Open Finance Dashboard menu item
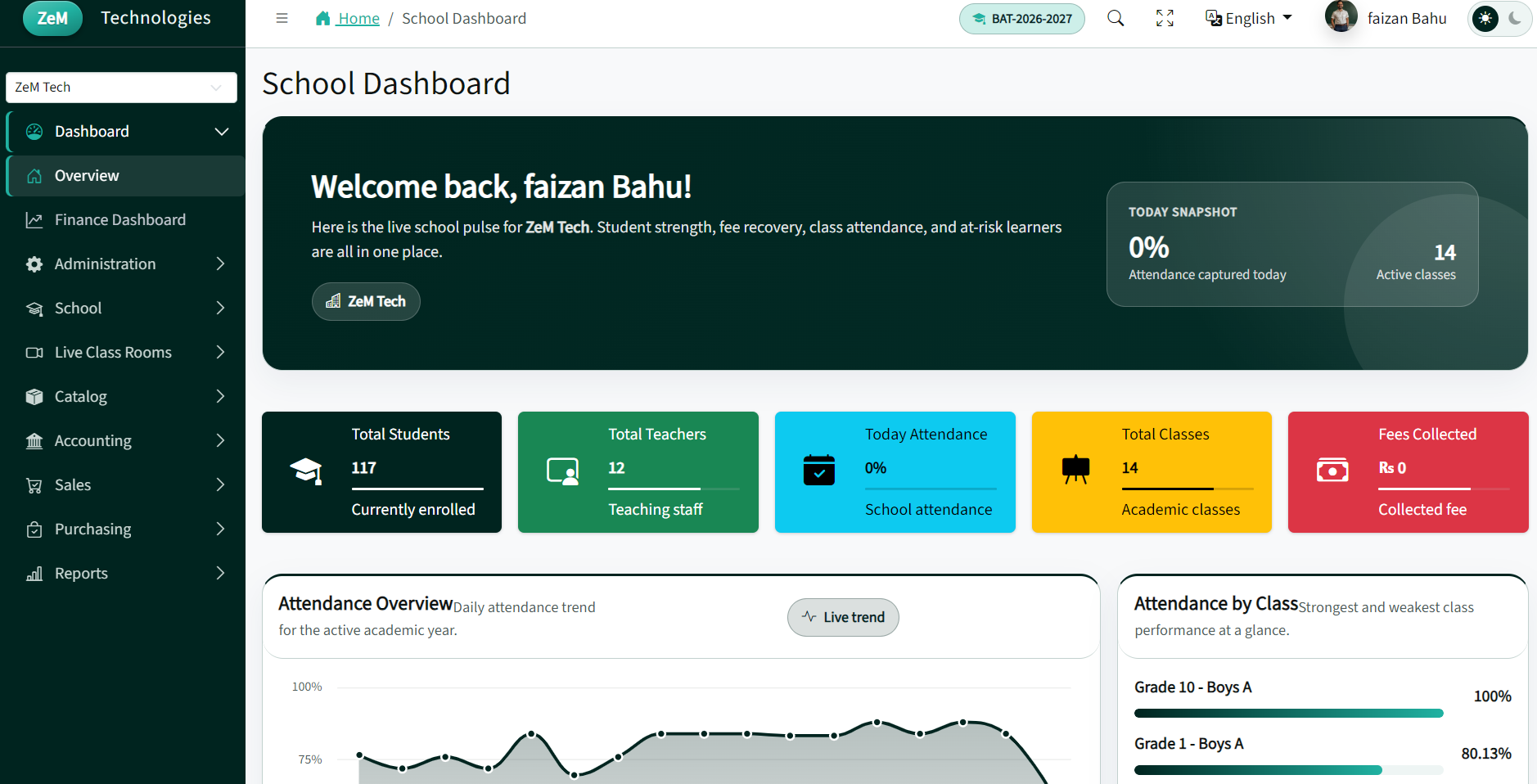Viewport: 1537px width, 784px height. click(x=125, y=220)
